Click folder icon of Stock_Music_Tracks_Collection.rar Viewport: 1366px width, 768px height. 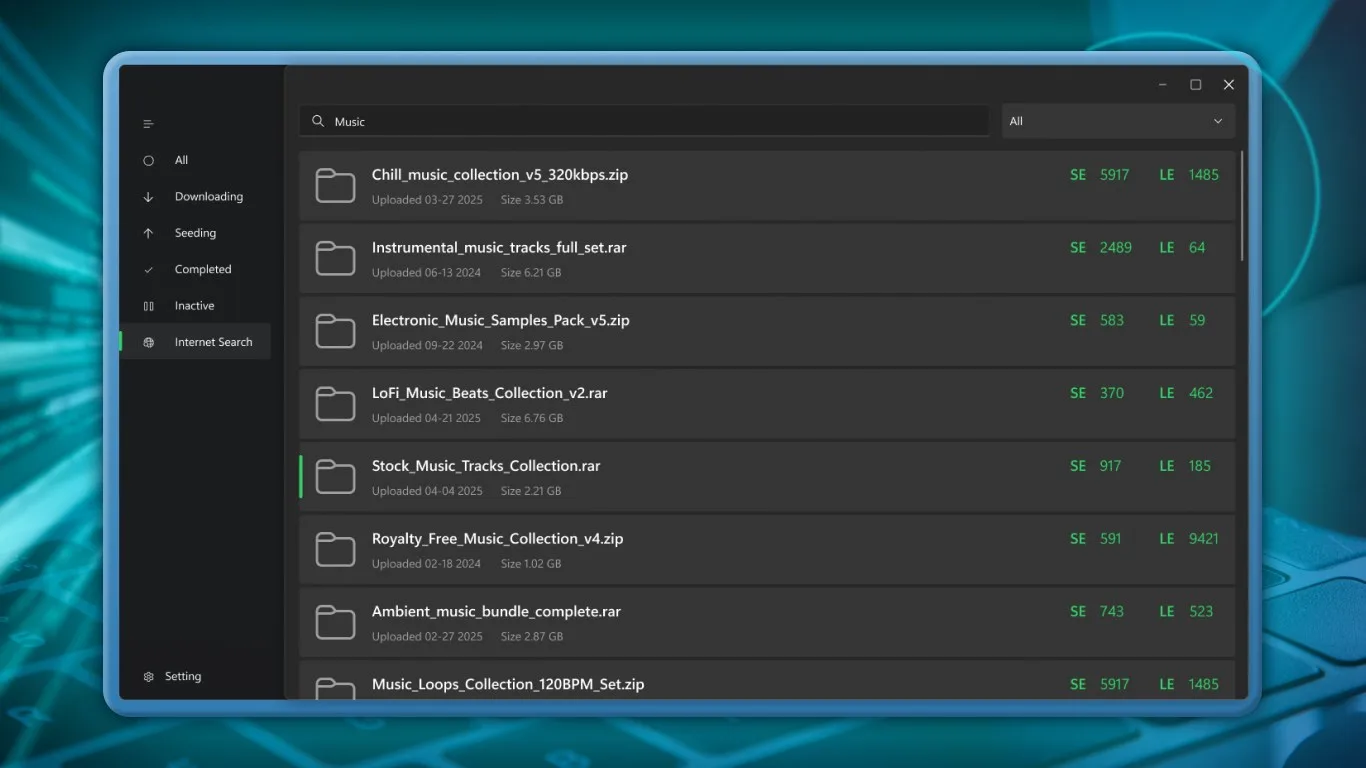coord(335,477)
